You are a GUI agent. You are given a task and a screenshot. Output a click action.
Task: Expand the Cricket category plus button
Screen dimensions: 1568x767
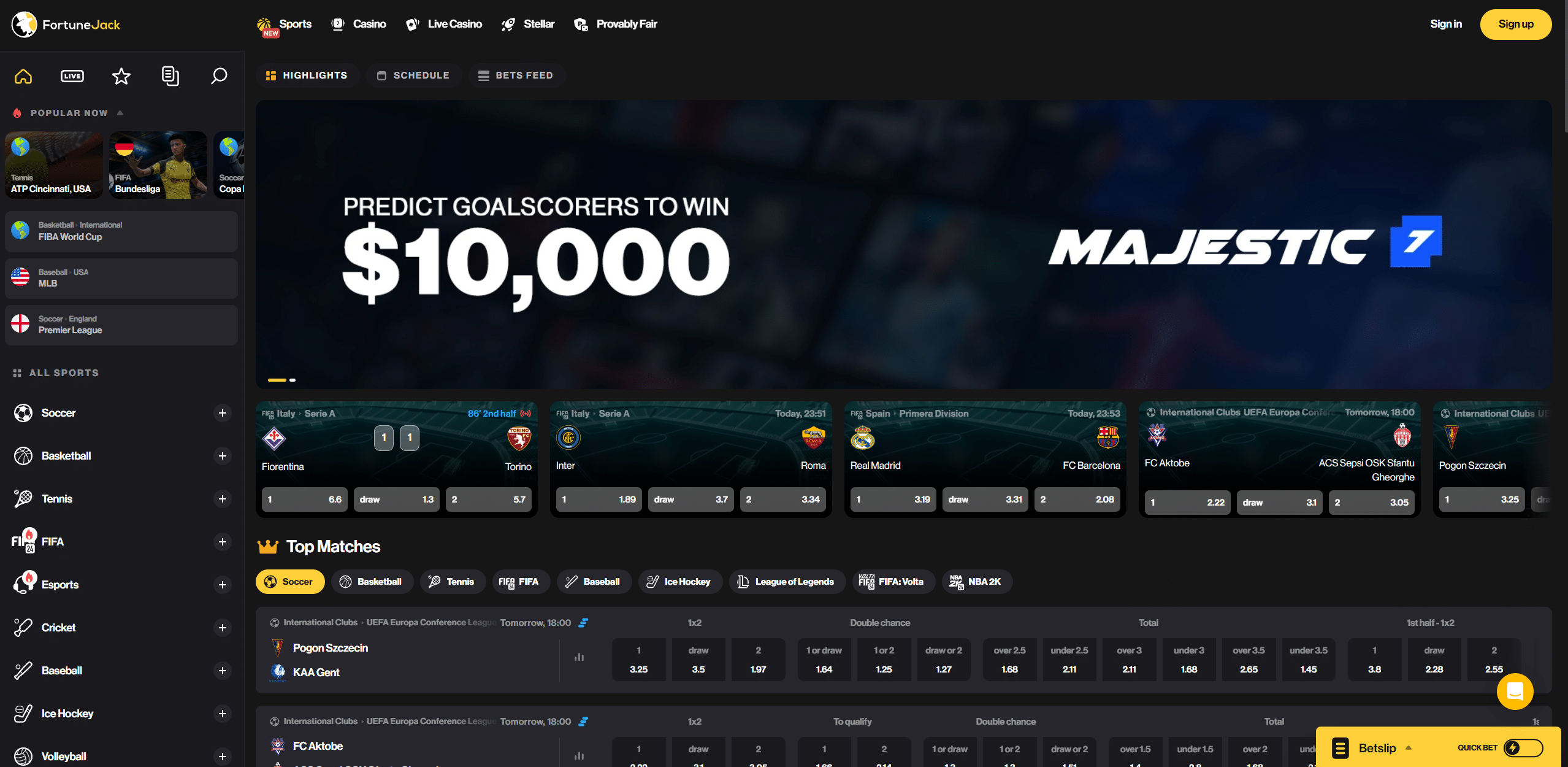223,628
